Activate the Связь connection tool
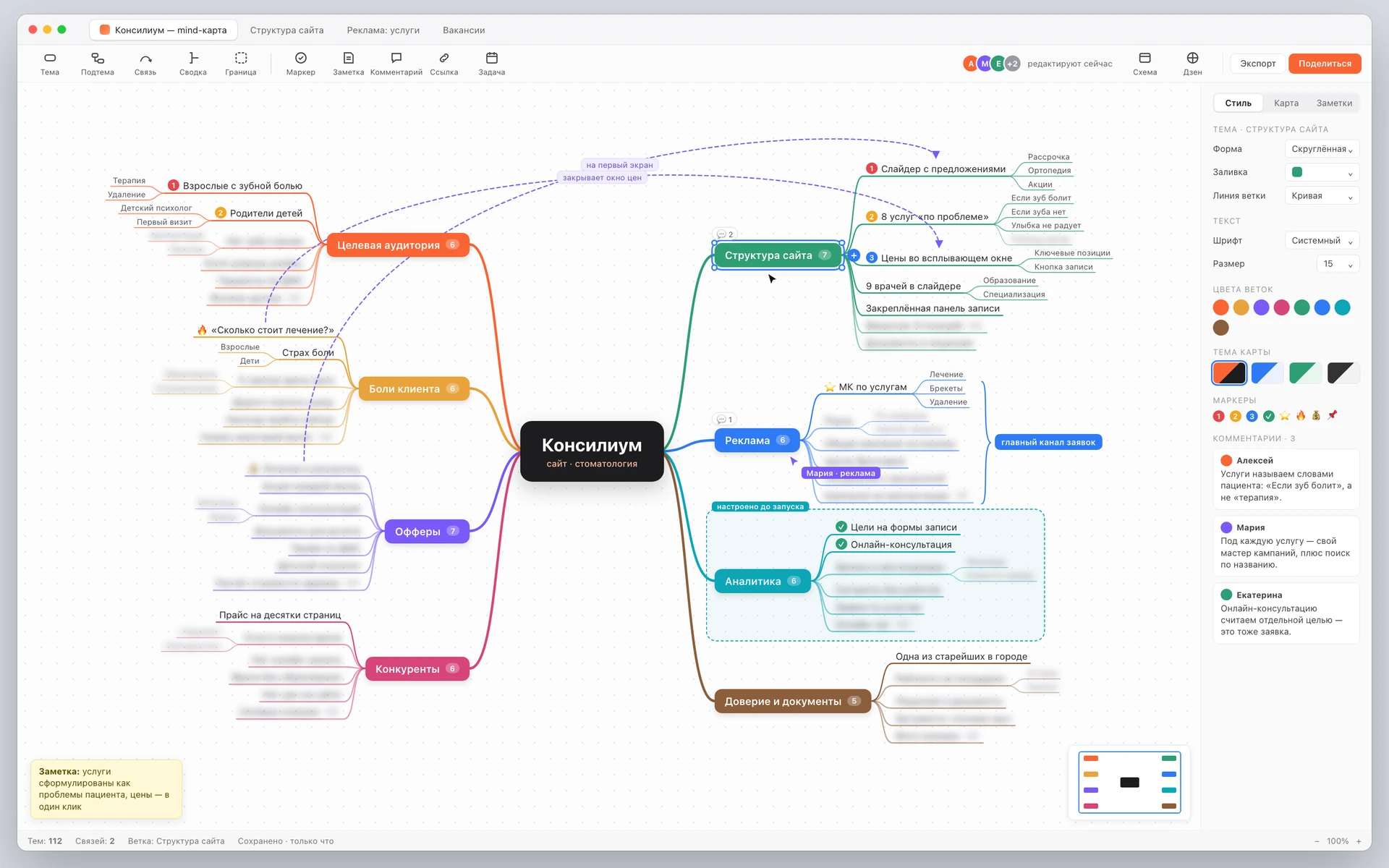The height and width of the screenshot is (868, 1389). tap(145, 64)
